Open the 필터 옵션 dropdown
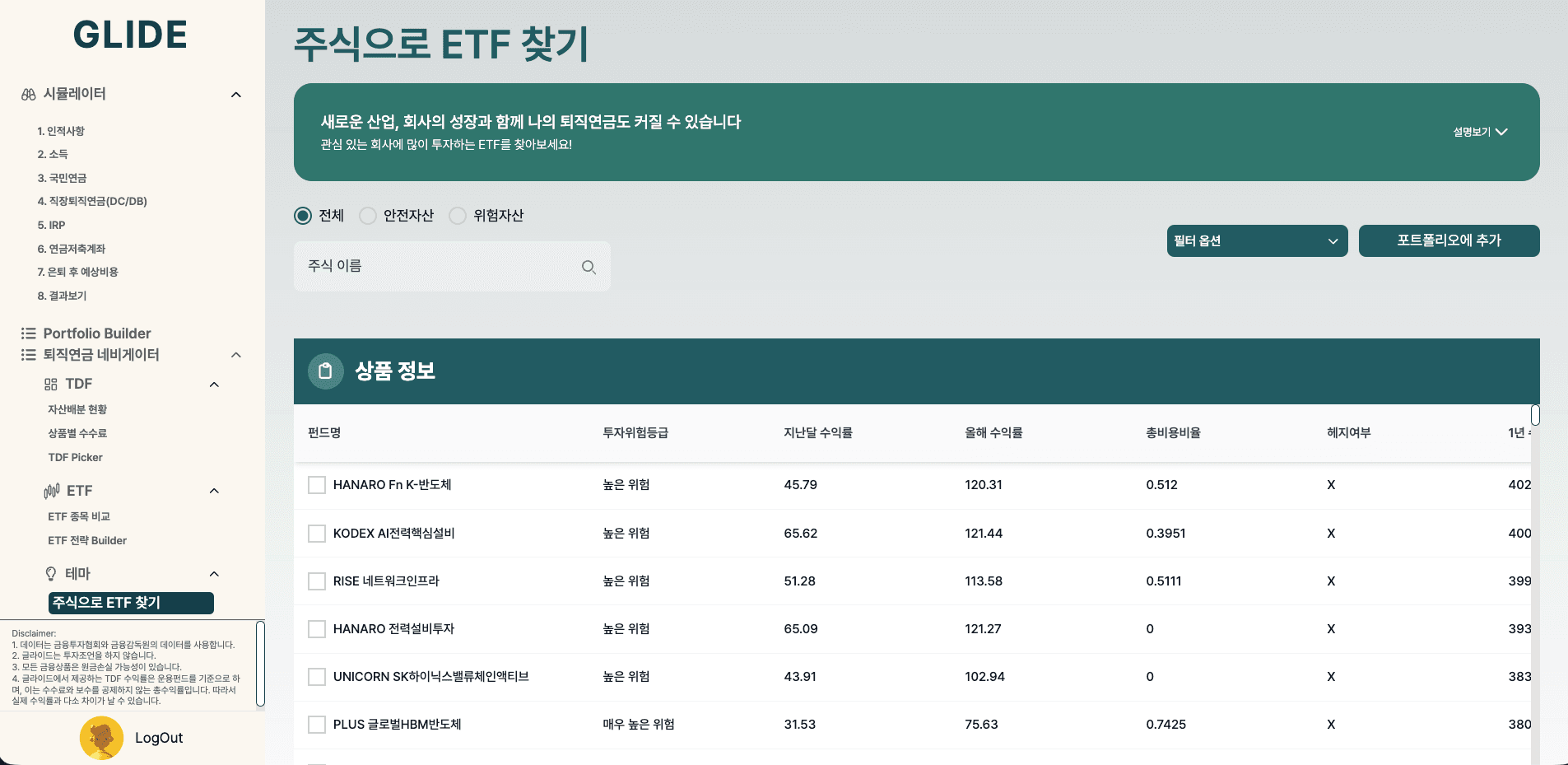Image resolution: width=1568 pixels, height=765 pixels. (1257, 241)
